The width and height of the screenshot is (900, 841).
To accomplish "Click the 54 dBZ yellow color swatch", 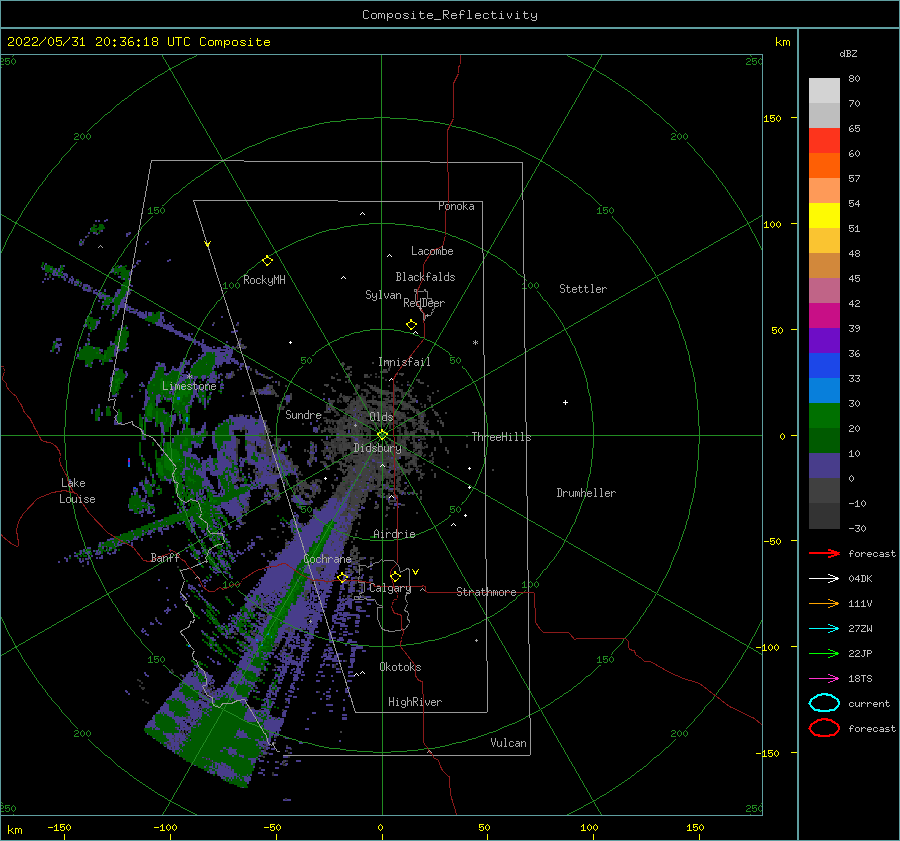I will tap(824, 215).
